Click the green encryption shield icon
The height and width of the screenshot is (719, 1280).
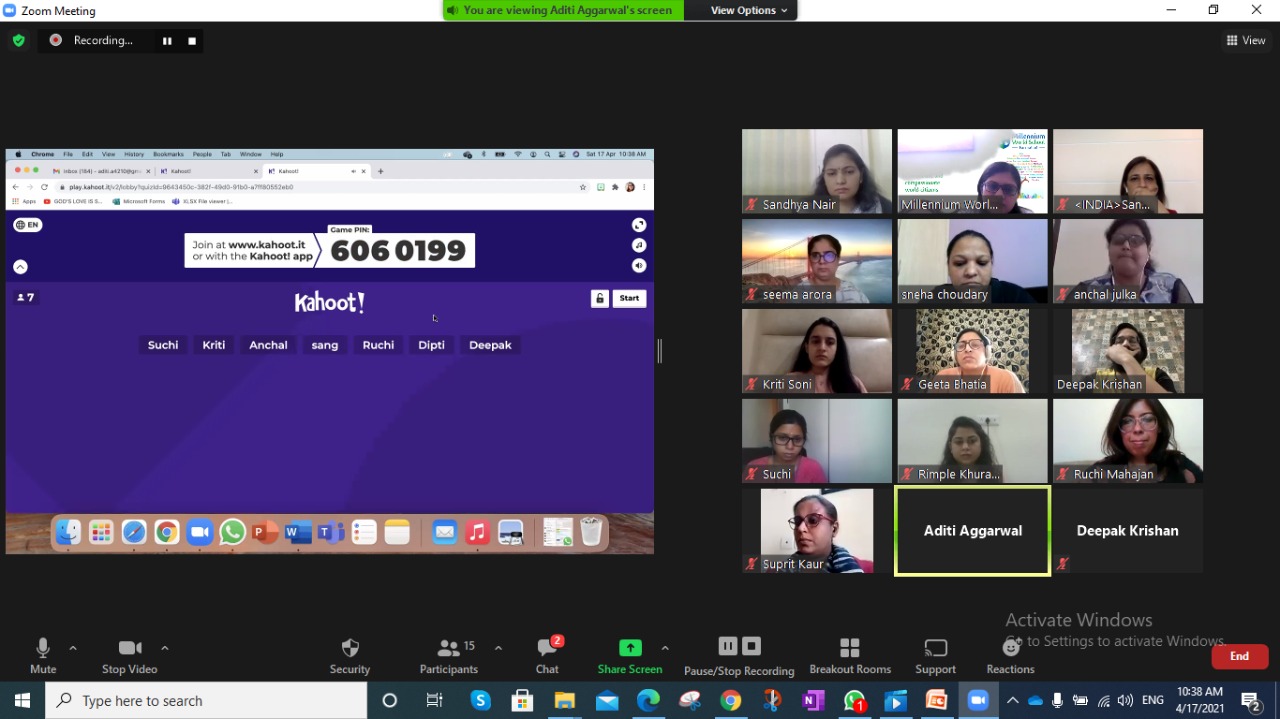point(18,40)
